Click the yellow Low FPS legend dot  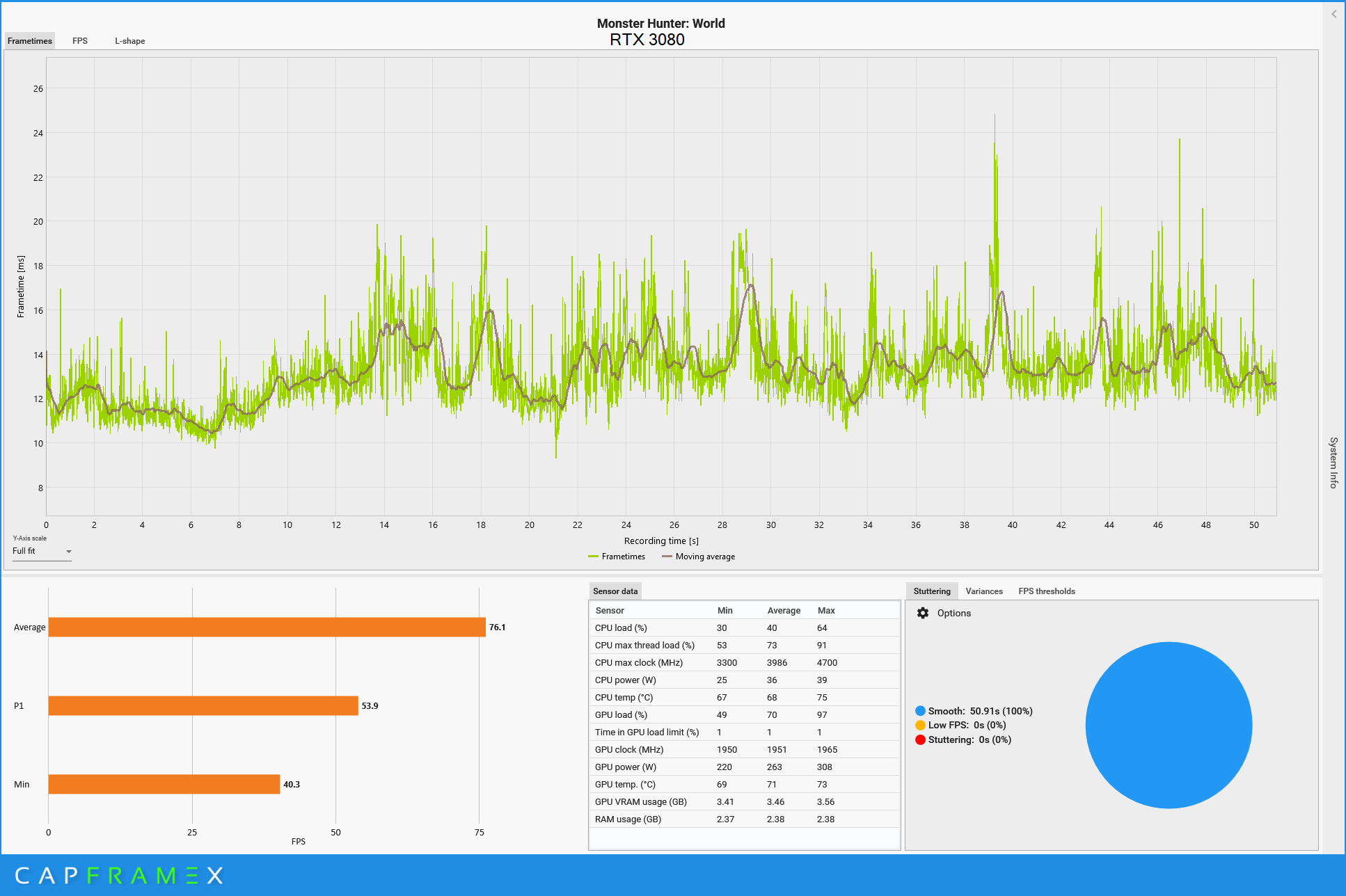tap(920, 725)
